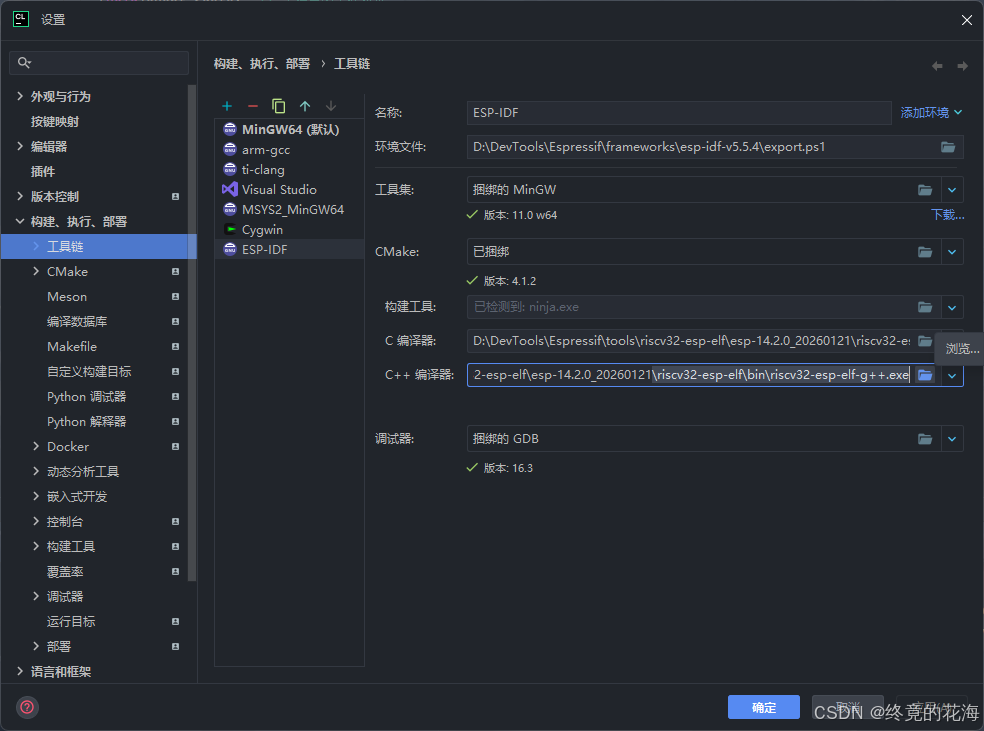Navigate back with left arrow icon
The image size is (984, 731).
(937, 66)
